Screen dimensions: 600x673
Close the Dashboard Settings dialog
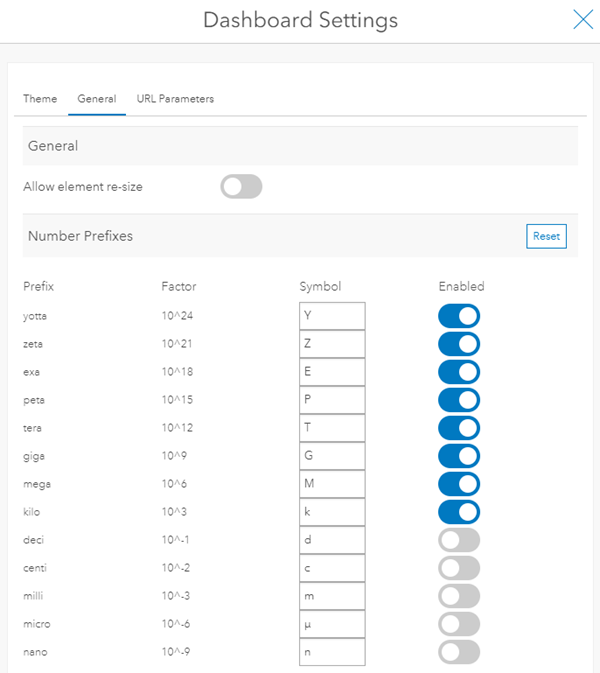pyautogui.click(x=582, y=20)
